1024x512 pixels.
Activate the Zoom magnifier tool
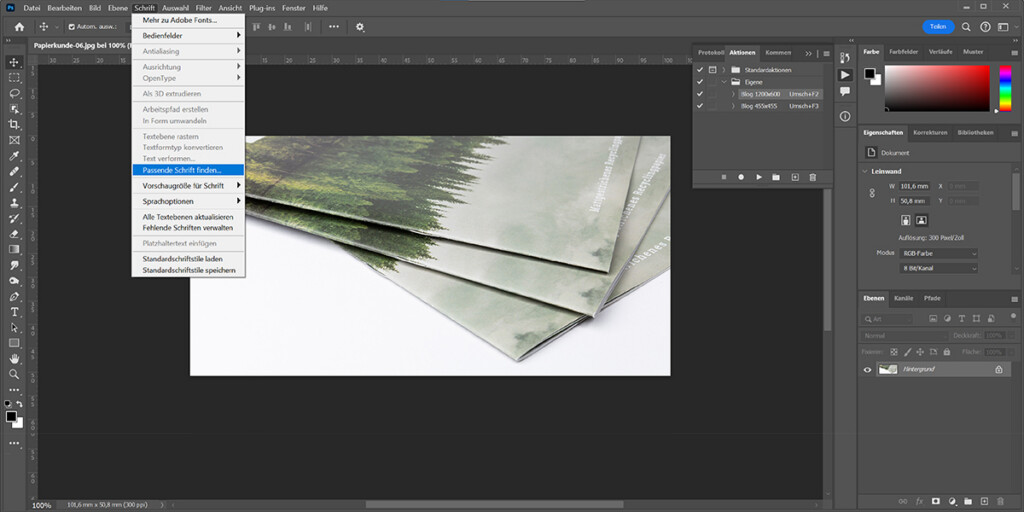pyautogui.click(x=14, y=374)
